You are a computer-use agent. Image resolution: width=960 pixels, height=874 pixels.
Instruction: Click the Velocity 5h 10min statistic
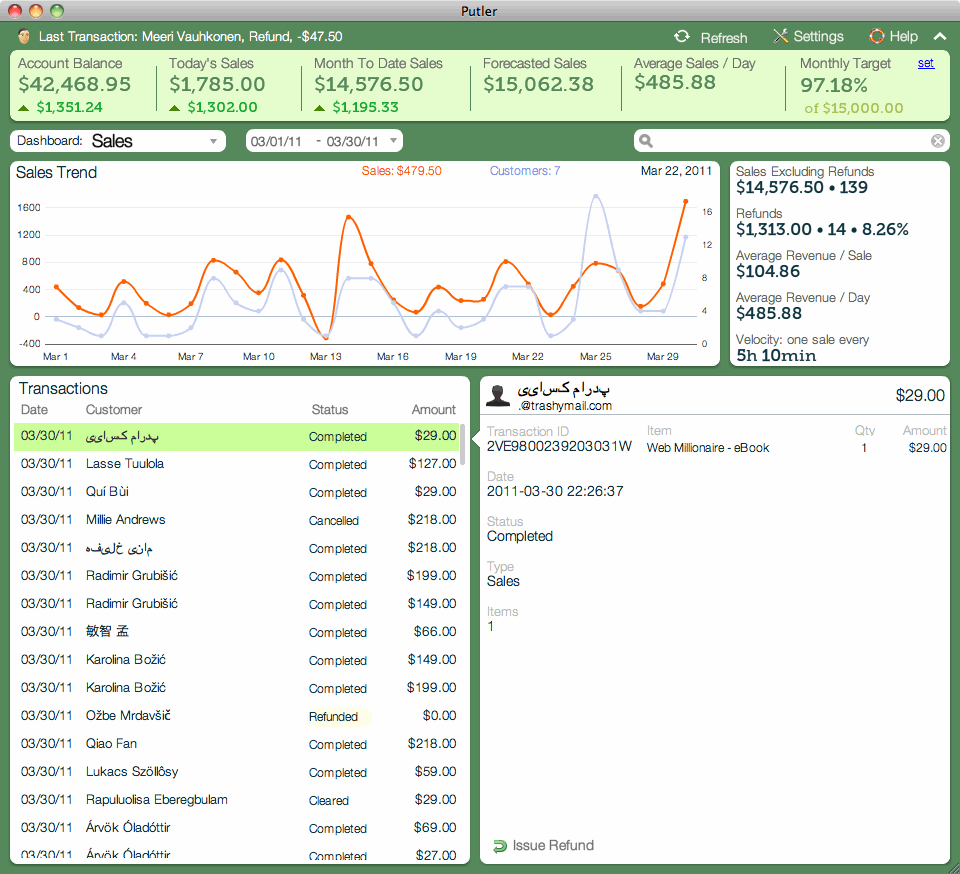click(x=776, y=356)
